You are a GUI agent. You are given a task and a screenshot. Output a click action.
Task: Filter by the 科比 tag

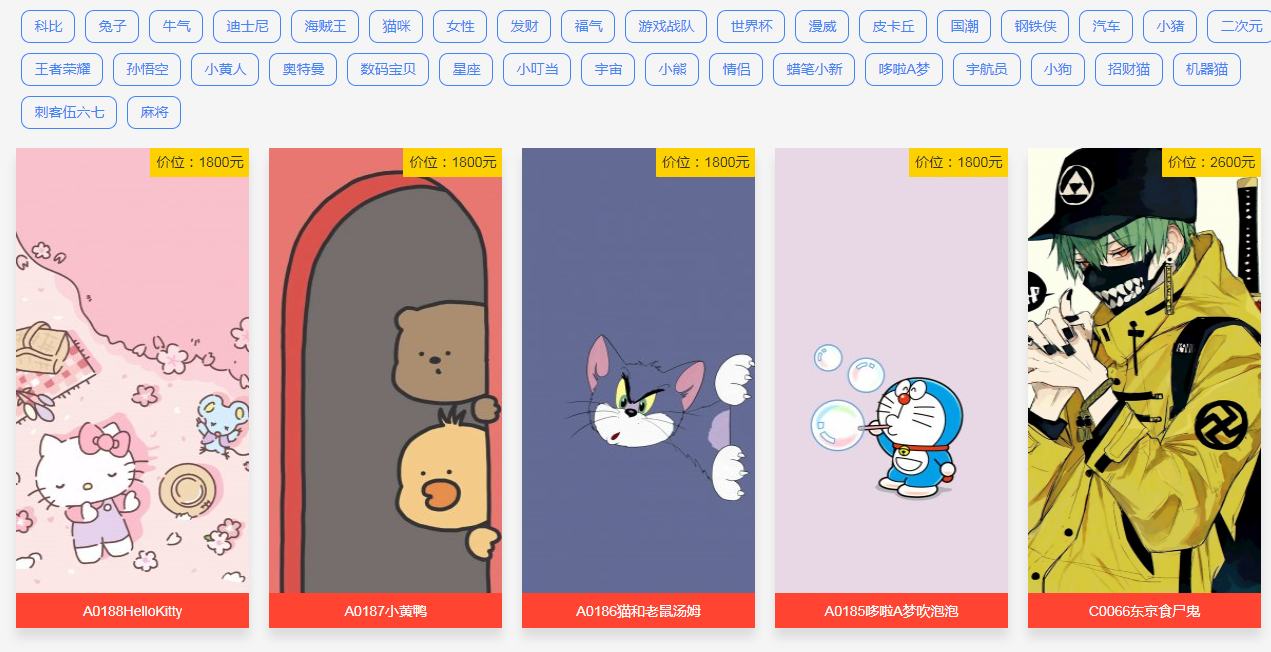click(48, 27)
